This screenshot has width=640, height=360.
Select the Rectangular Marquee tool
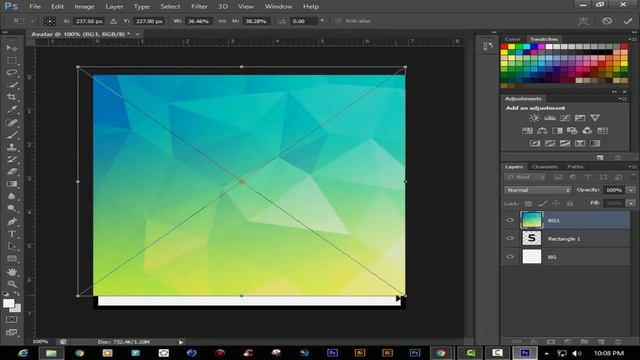point(12,61)
